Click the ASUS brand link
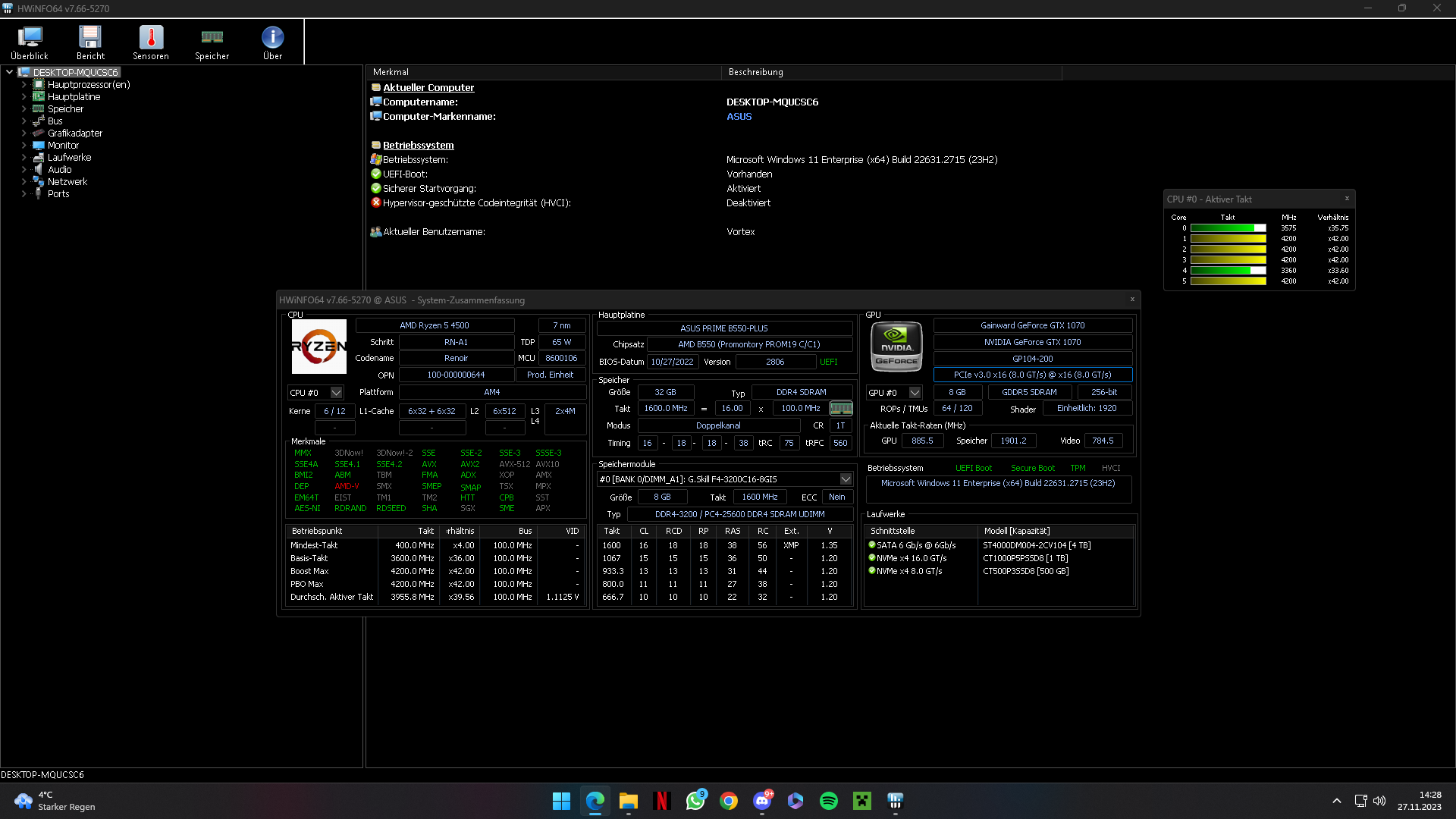Viewport: 1456px width, 819px height. pos(739,117)
